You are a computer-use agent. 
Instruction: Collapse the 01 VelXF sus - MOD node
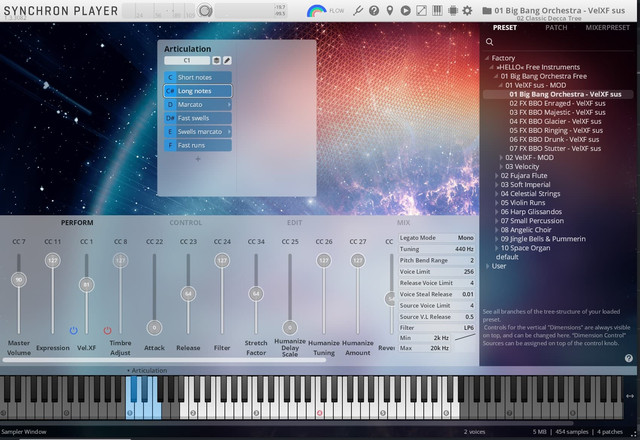pyautogui.click(x=500, y=85)
